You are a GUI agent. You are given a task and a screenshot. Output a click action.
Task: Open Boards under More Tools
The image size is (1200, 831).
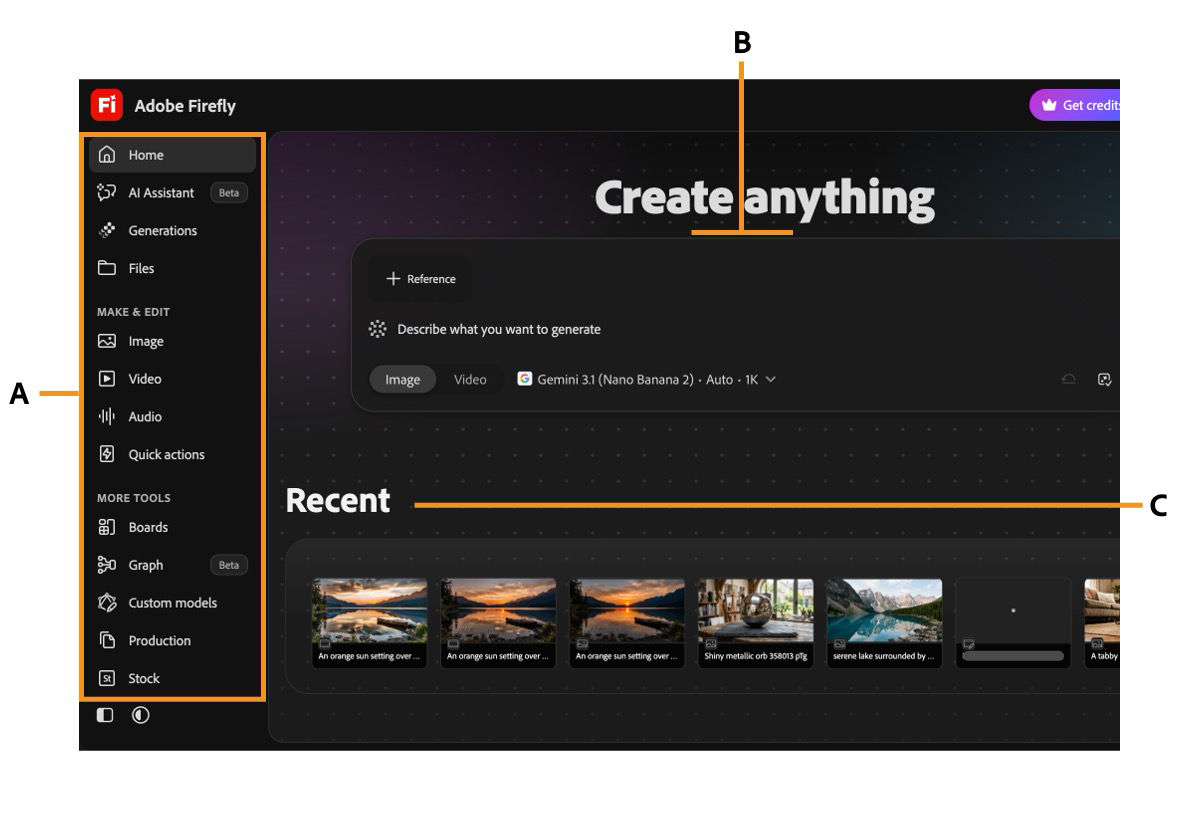pos(172,527)
